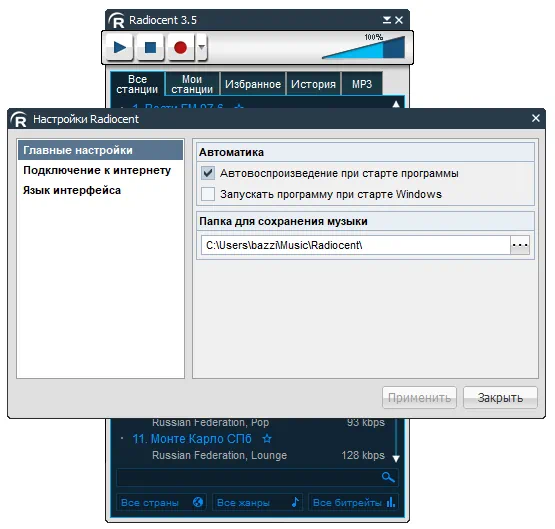Start playback with the Play button

[120, 47]
